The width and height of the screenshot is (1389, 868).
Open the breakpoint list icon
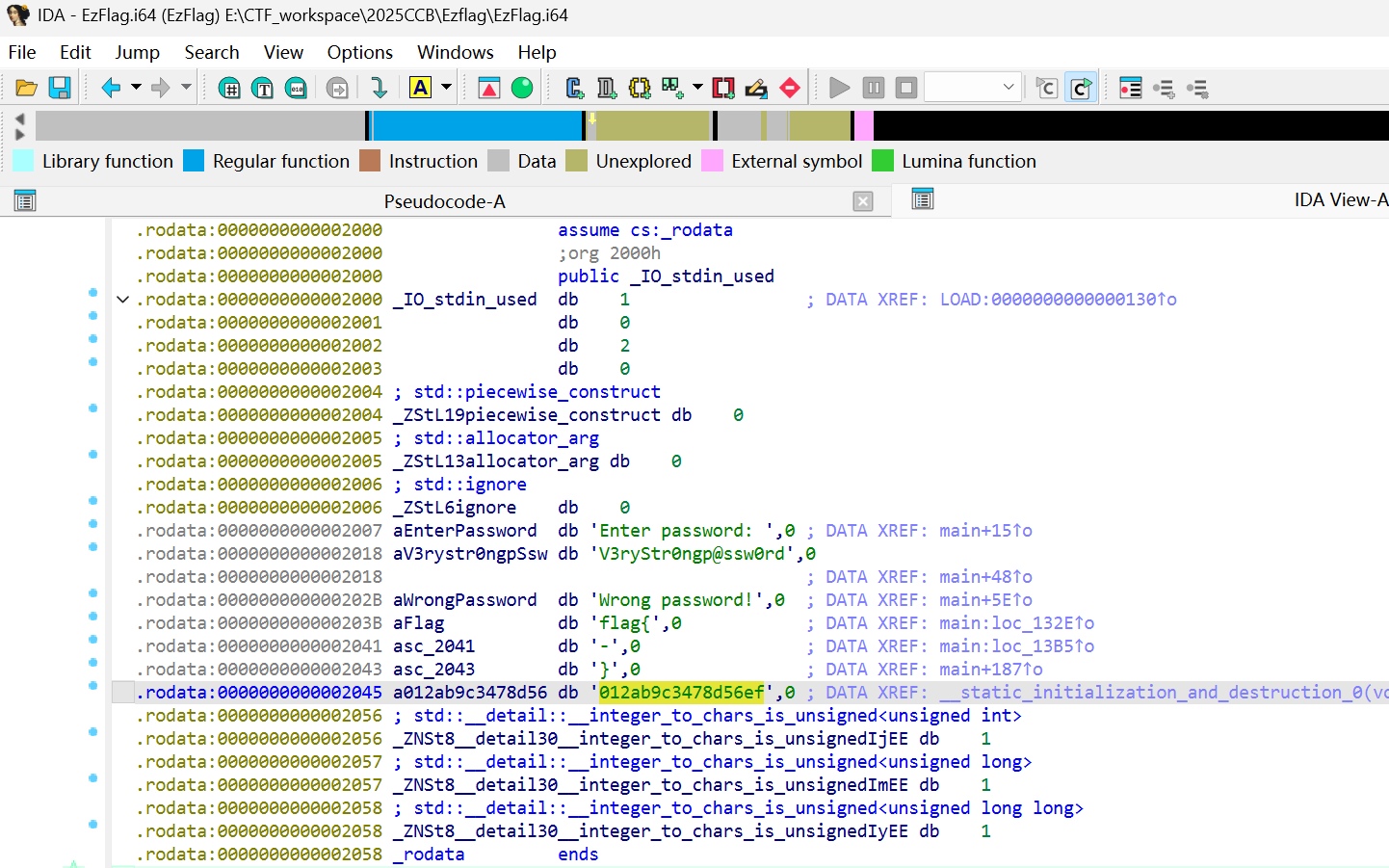click(x=1130, y=89)
